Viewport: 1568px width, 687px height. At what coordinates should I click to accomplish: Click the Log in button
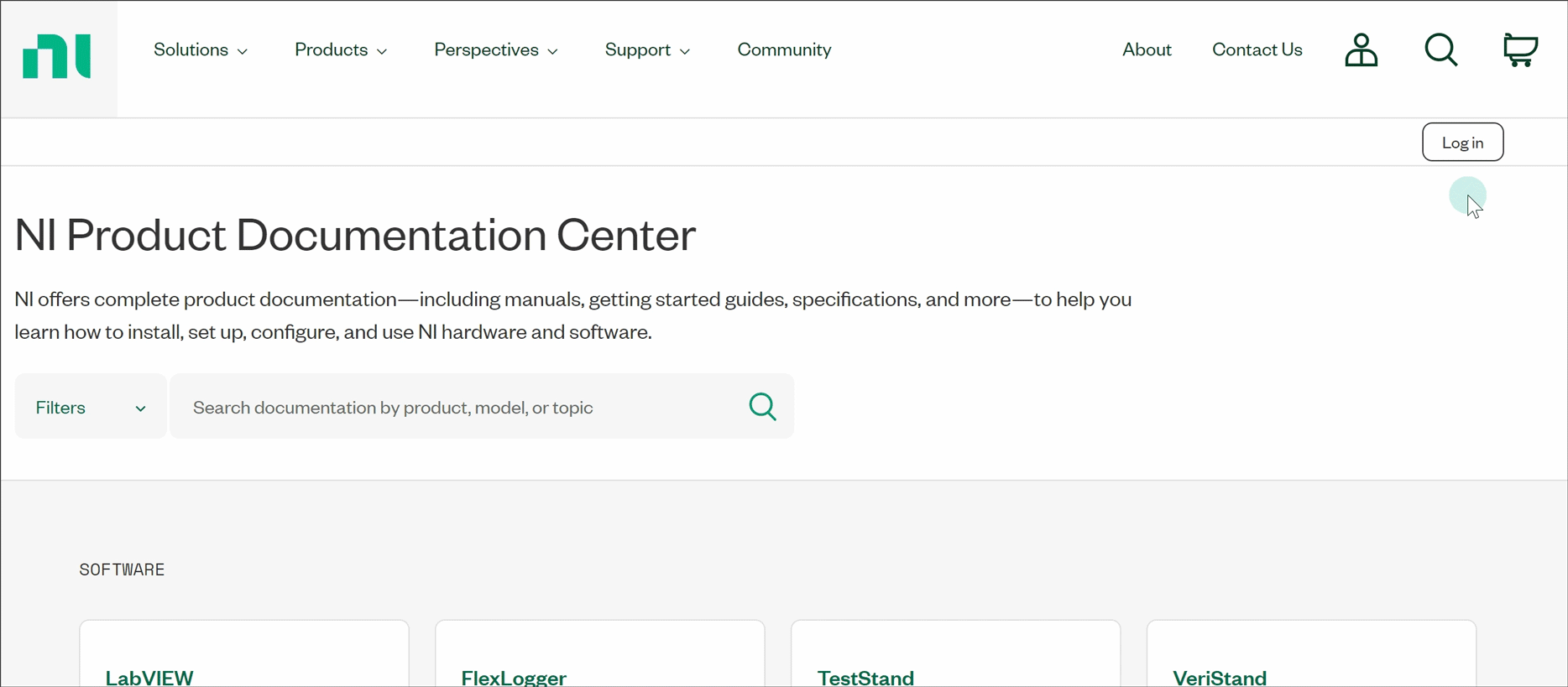tap(1462, 143)
